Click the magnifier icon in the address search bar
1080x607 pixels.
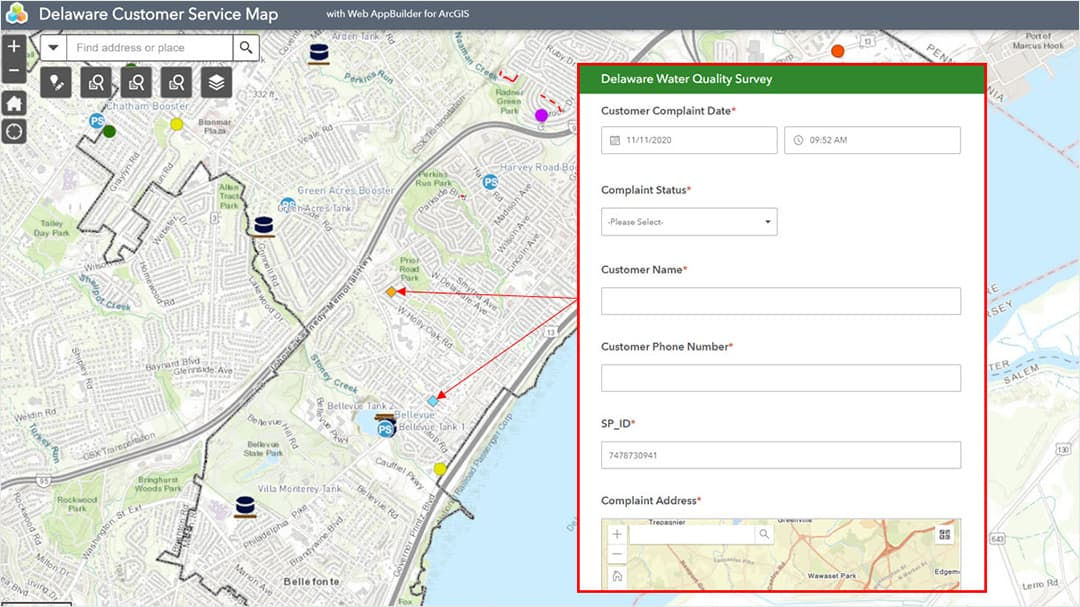[x=246, y=47]
